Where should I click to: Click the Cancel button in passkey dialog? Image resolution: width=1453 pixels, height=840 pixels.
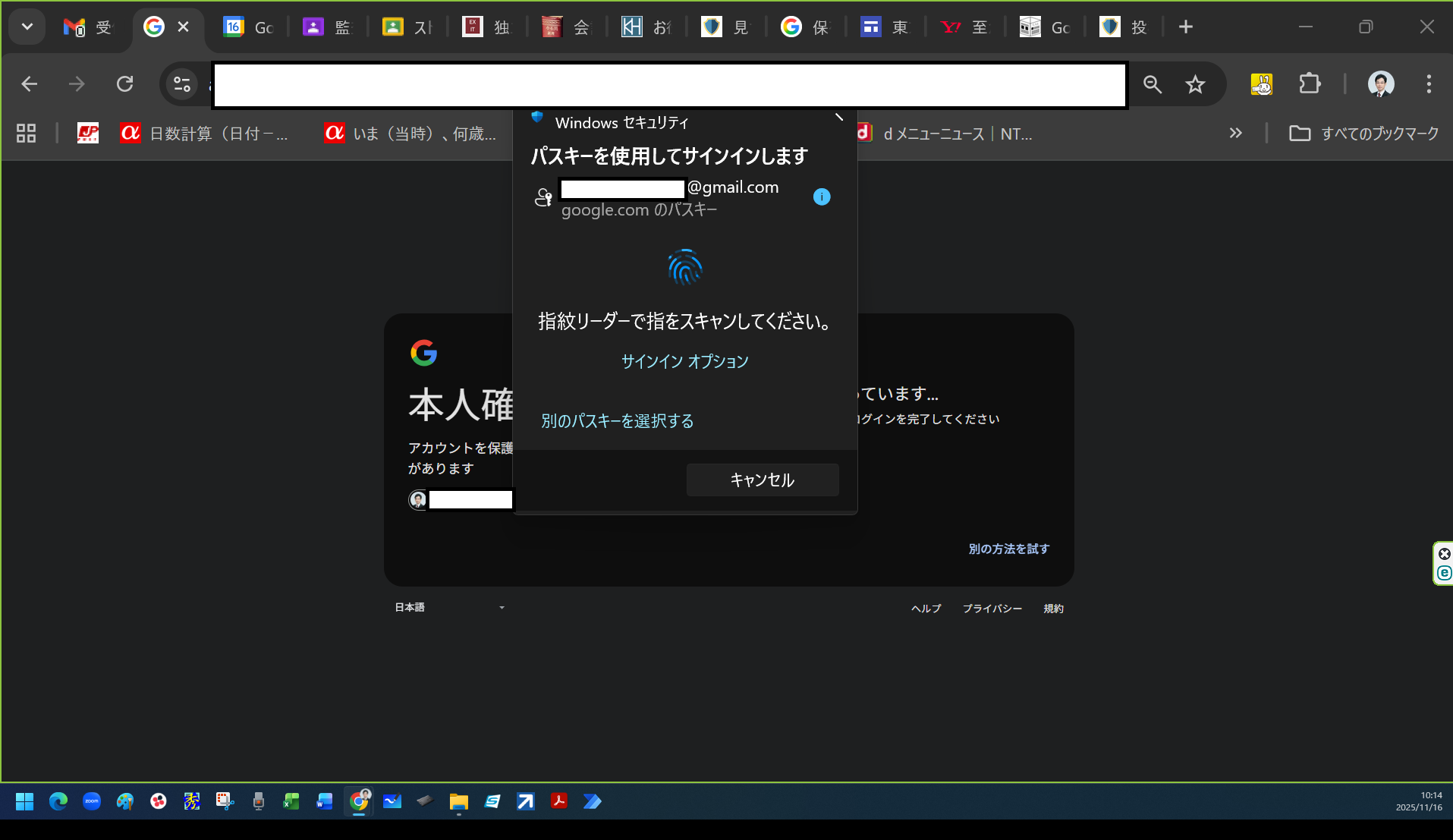[x=762, y=480]
